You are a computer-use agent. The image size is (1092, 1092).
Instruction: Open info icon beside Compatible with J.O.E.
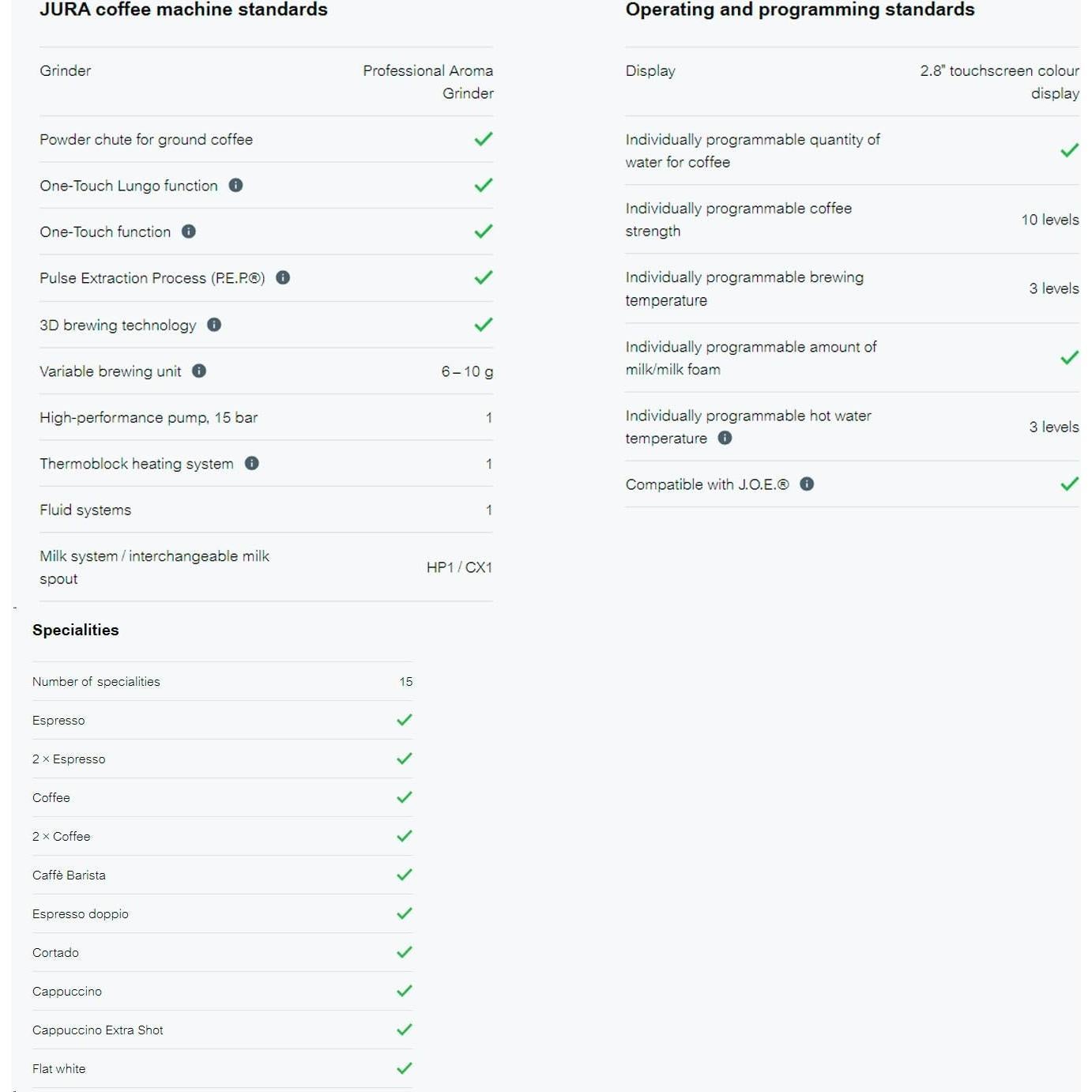pos(807,484)
